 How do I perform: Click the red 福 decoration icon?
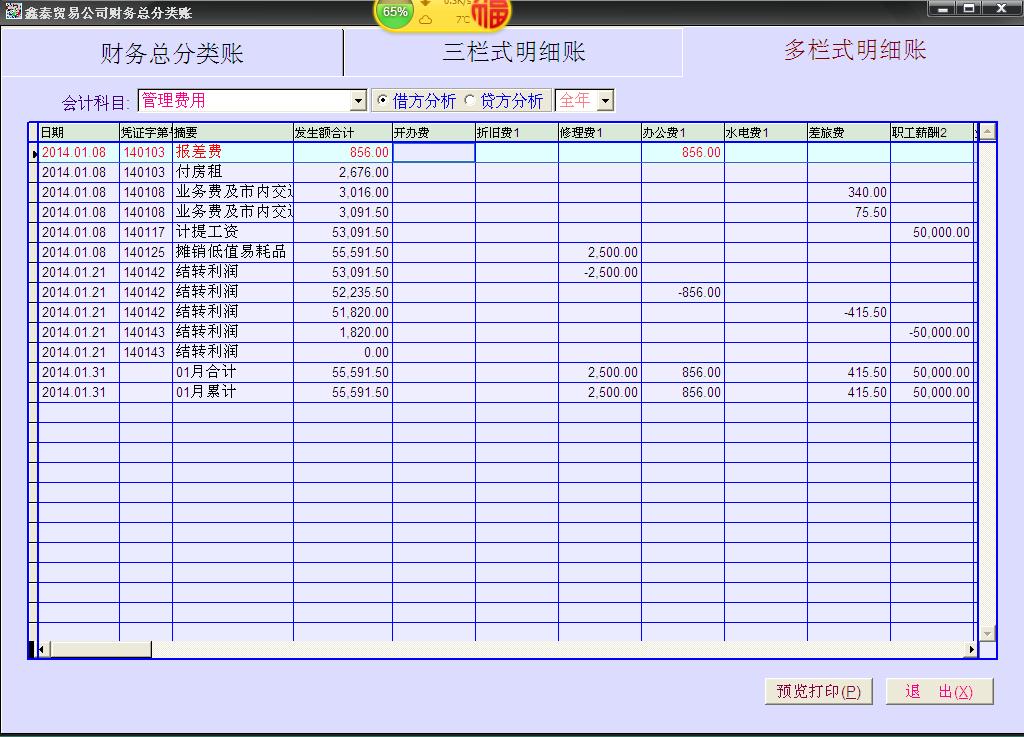(x=491, y=13)
